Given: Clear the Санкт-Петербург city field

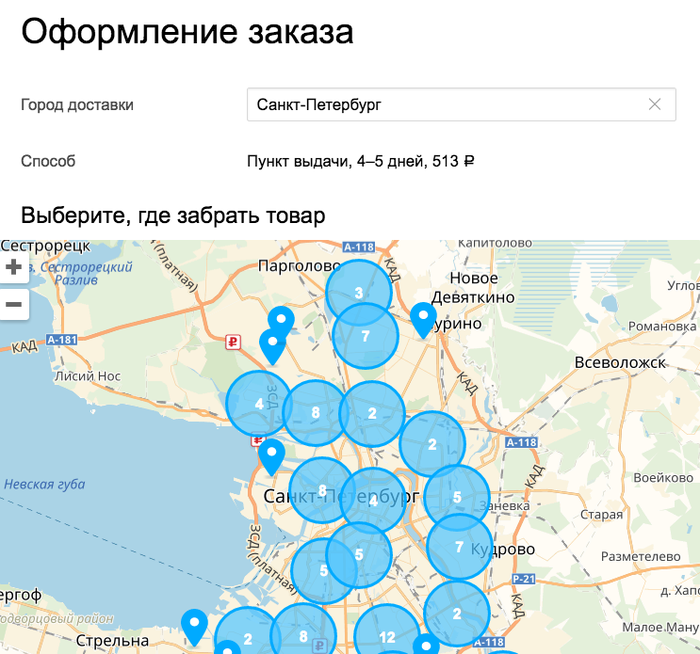Looking at the screenshot, I should click(654, 104).
